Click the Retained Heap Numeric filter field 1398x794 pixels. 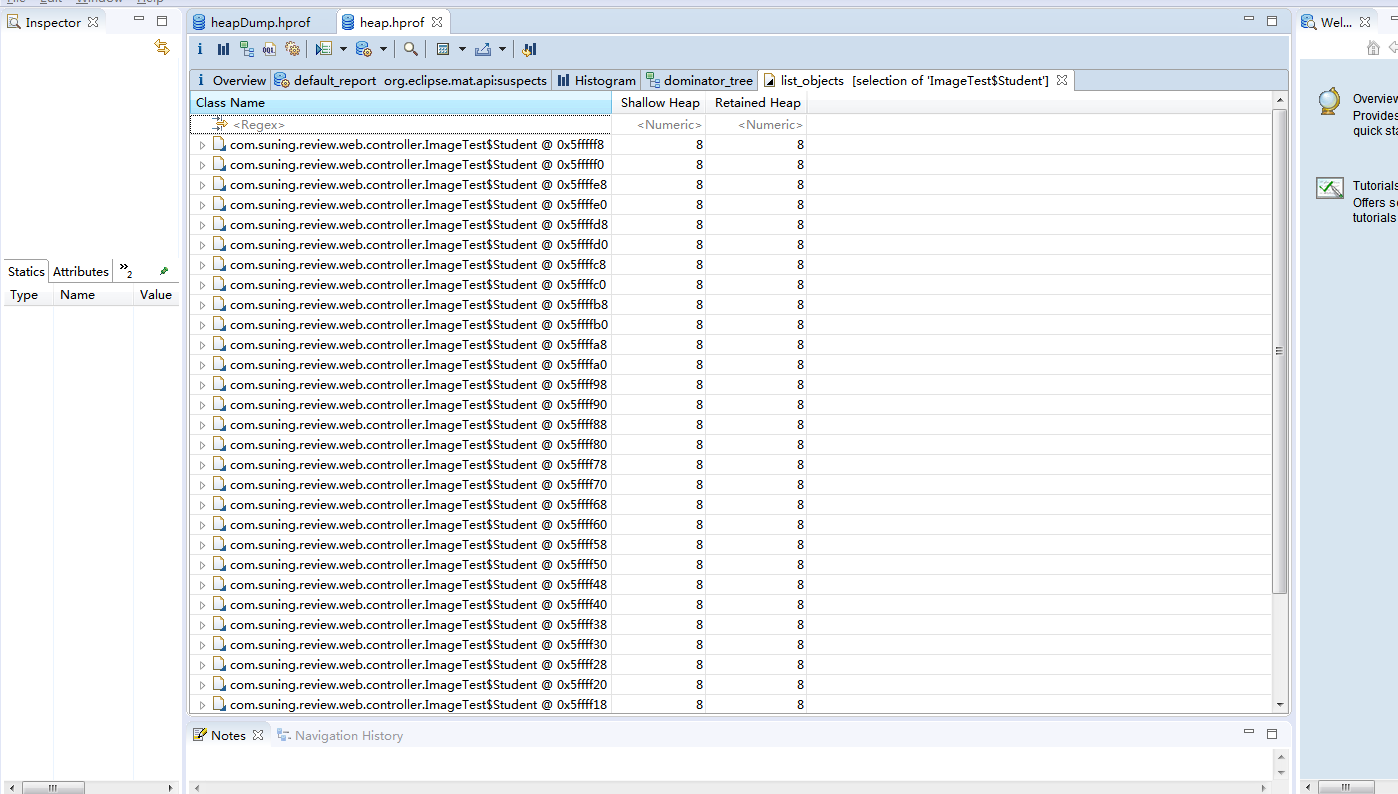757,125
